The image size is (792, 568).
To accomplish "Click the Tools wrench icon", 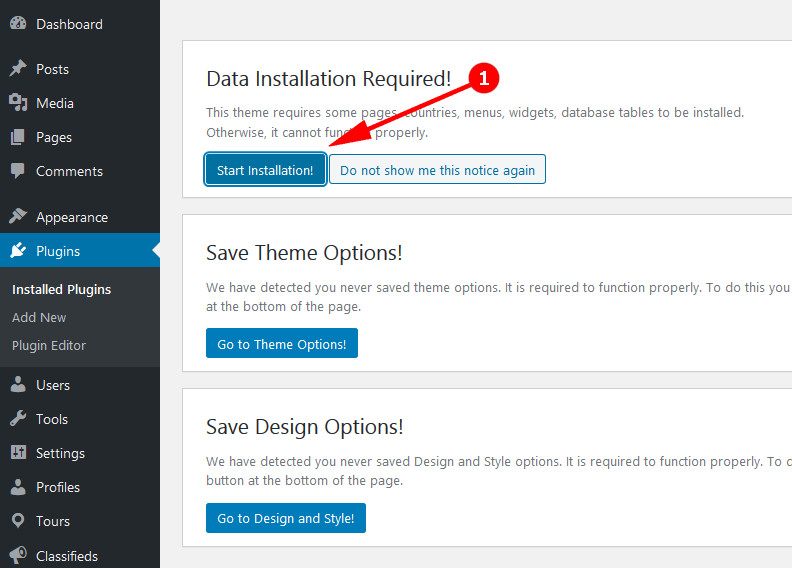I will pos(18,419).
